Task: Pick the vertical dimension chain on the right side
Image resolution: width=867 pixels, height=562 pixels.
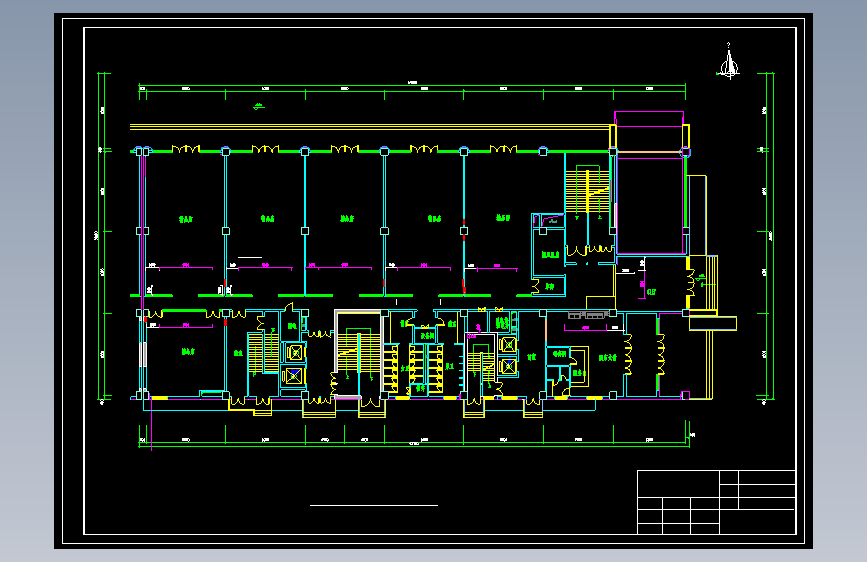Action: (767, 236)
